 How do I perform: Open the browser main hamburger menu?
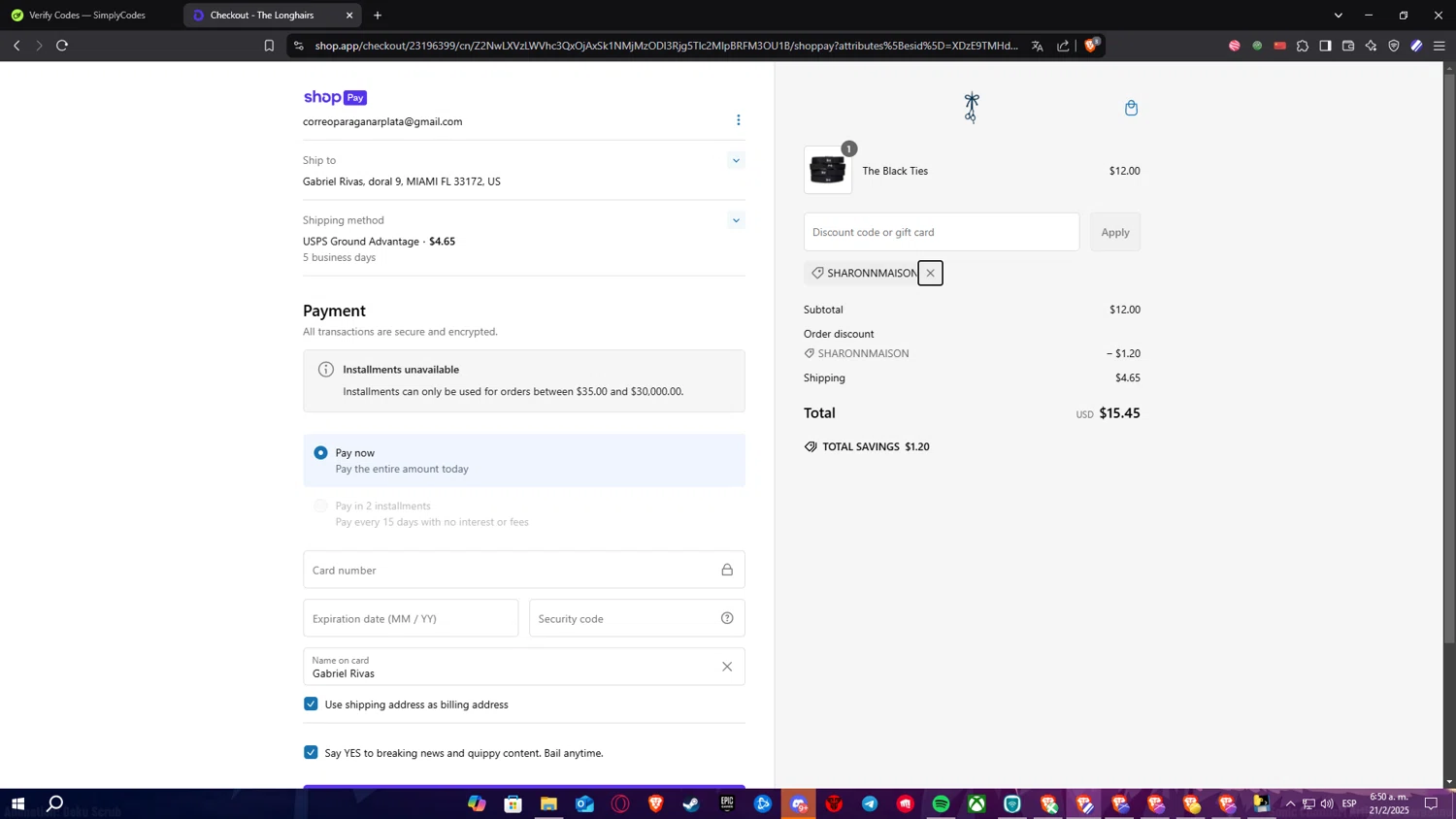(1439, 46)
